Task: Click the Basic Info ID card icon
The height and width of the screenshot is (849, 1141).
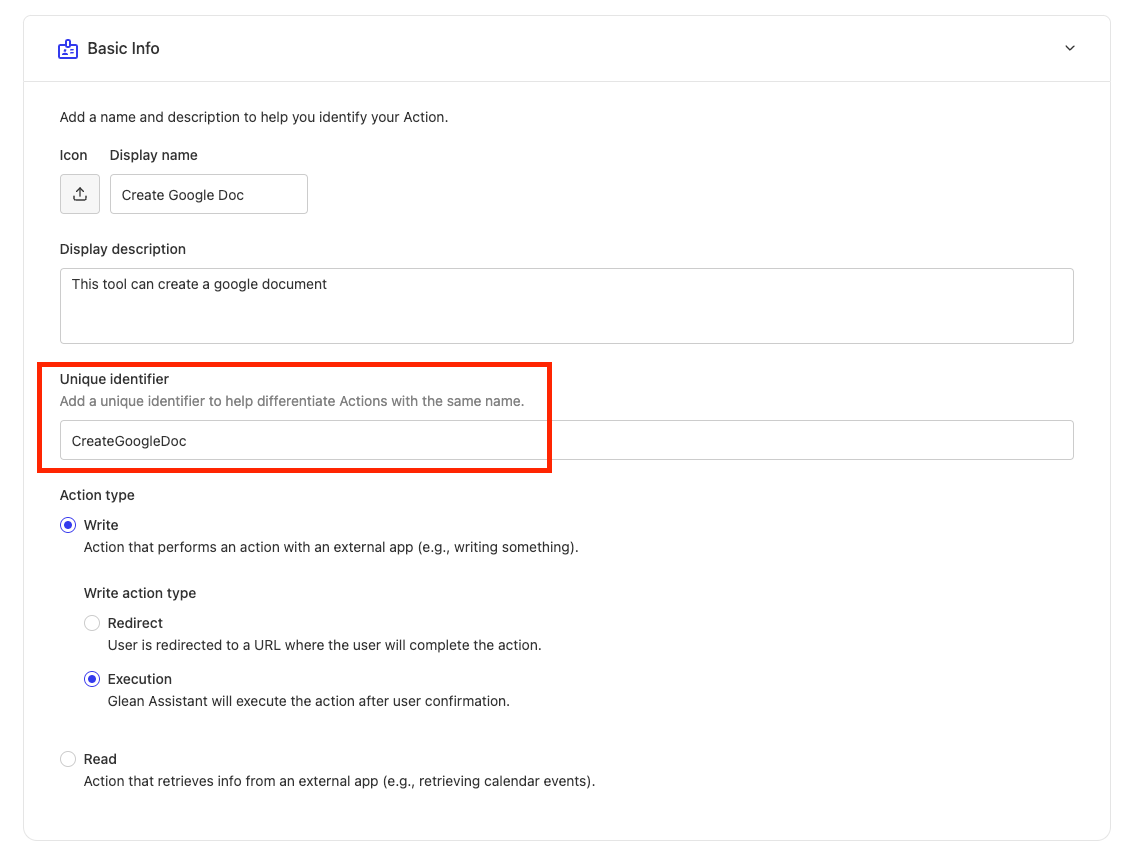Action: coord(68,49)
